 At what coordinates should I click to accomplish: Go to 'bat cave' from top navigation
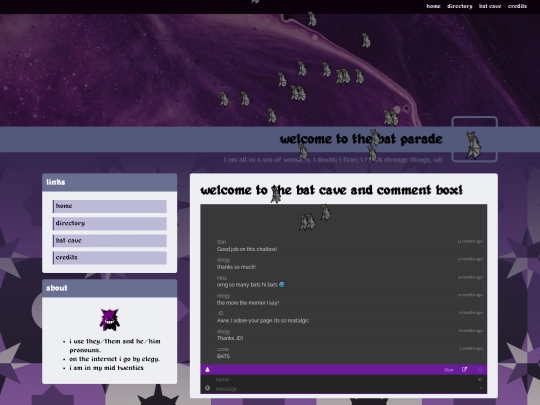490,6
